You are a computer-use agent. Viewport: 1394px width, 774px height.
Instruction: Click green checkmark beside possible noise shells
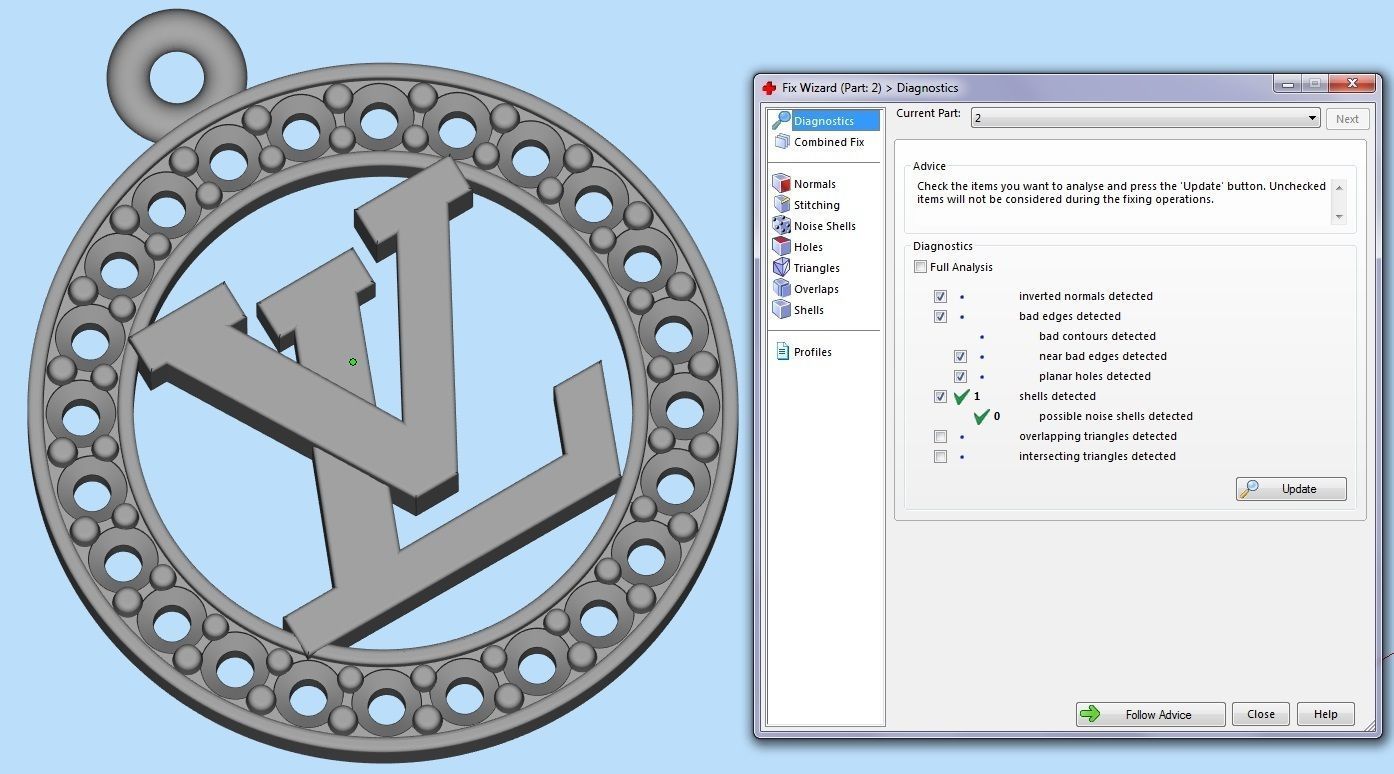[982, 416]
